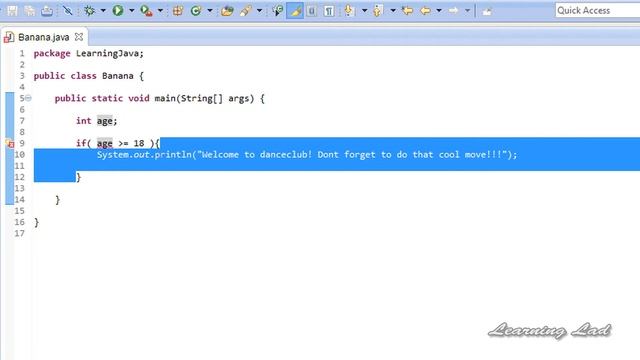Click the closing brace on line 16

coord(37,222)
